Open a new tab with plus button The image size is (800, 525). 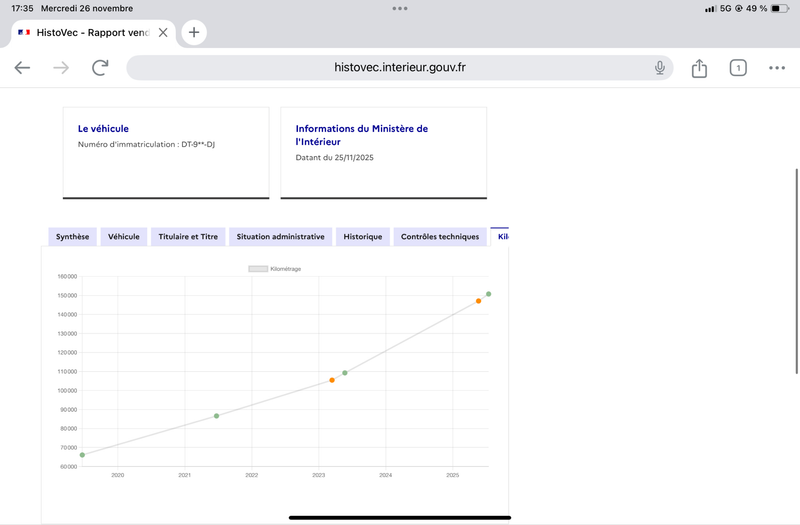click(194, 32)
